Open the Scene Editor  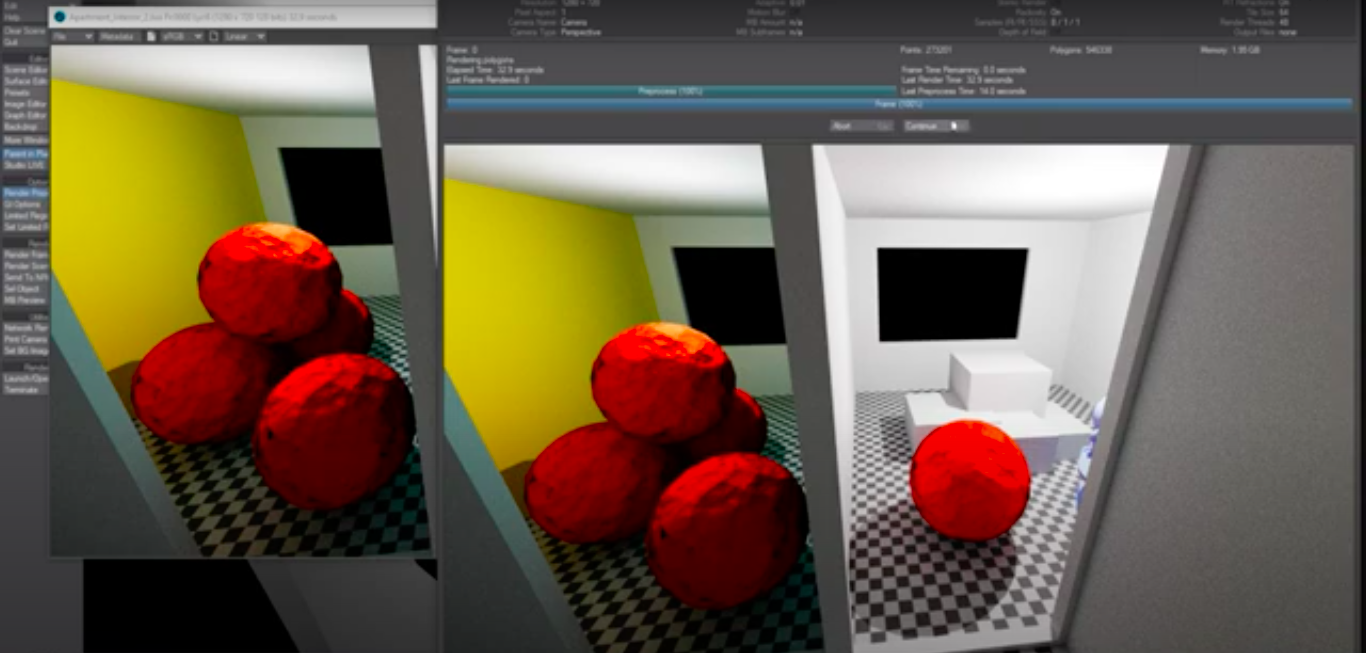point(24,69)
